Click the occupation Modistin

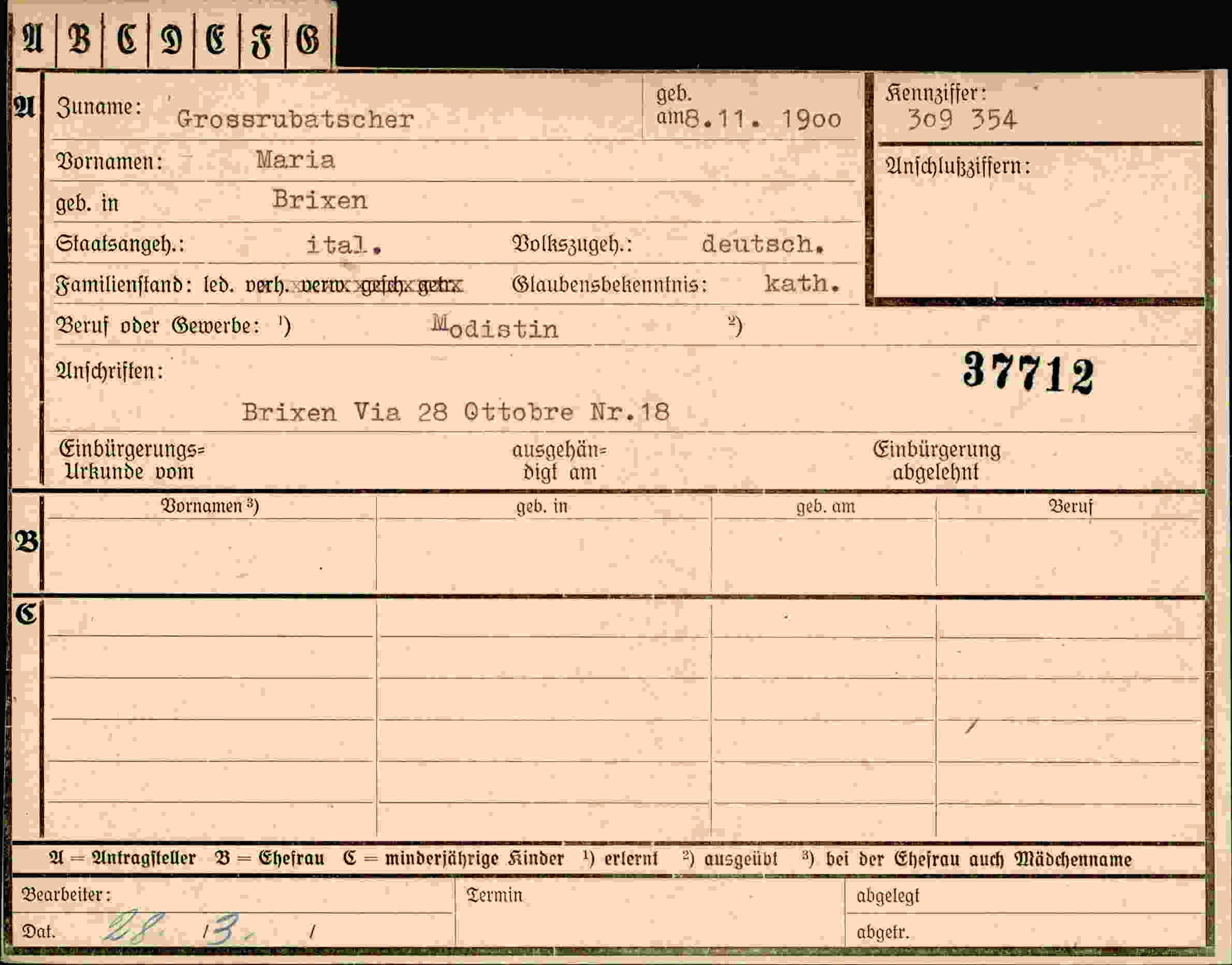pos(495,327)
